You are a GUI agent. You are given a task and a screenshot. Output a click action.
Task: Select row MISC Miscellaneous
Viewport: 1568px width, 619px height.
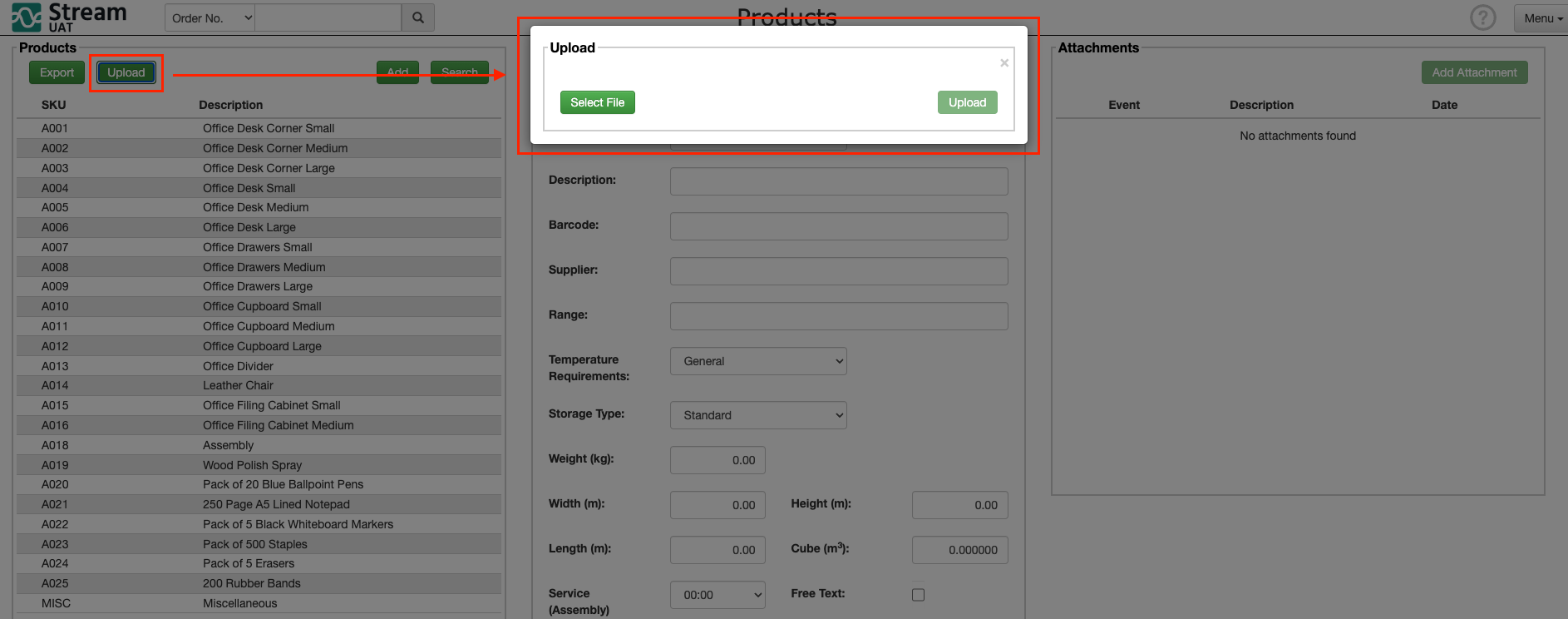259,603
